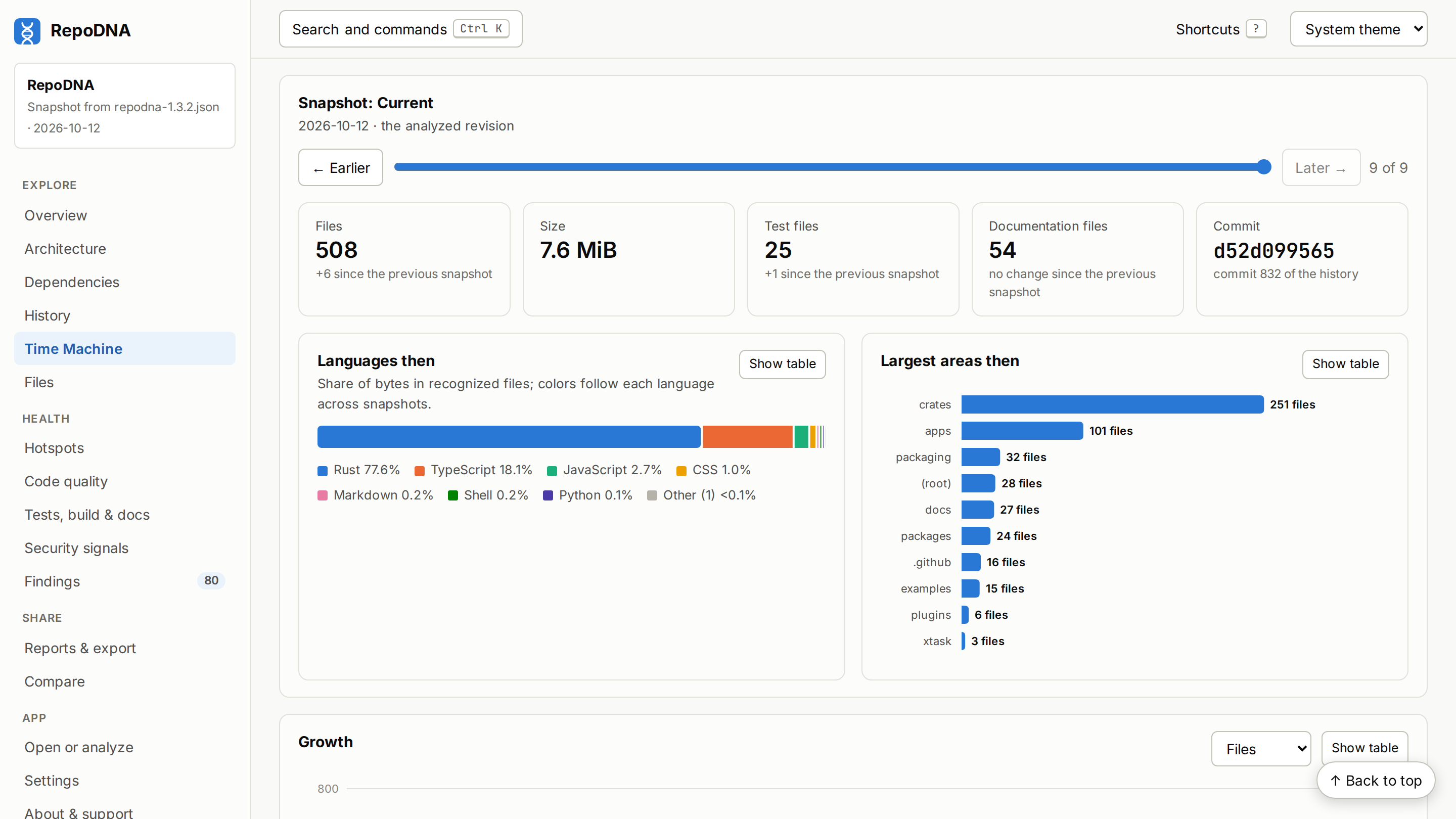The width and height of the screenshot is (1456, 819).
Task: Click the Later snapshot button
Action: click(x=1321, y=168)
